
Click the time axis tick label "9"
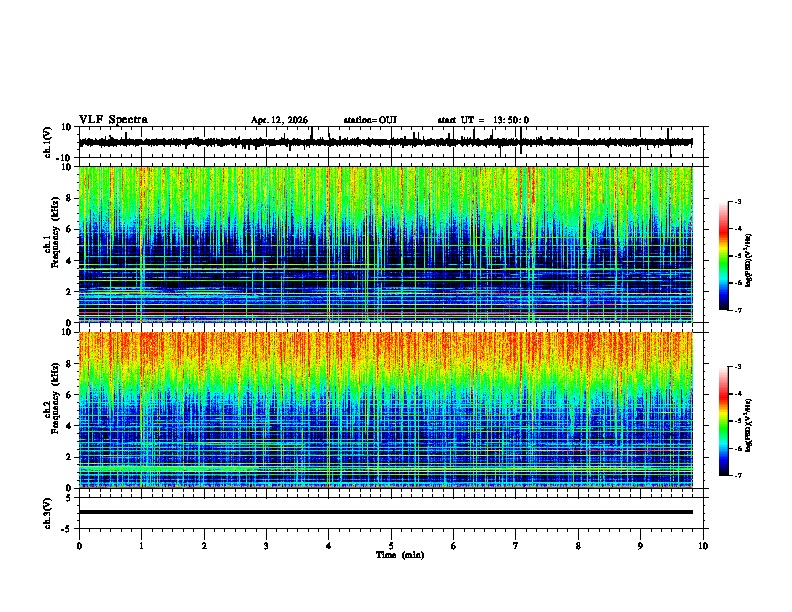[x=640, y=546]
